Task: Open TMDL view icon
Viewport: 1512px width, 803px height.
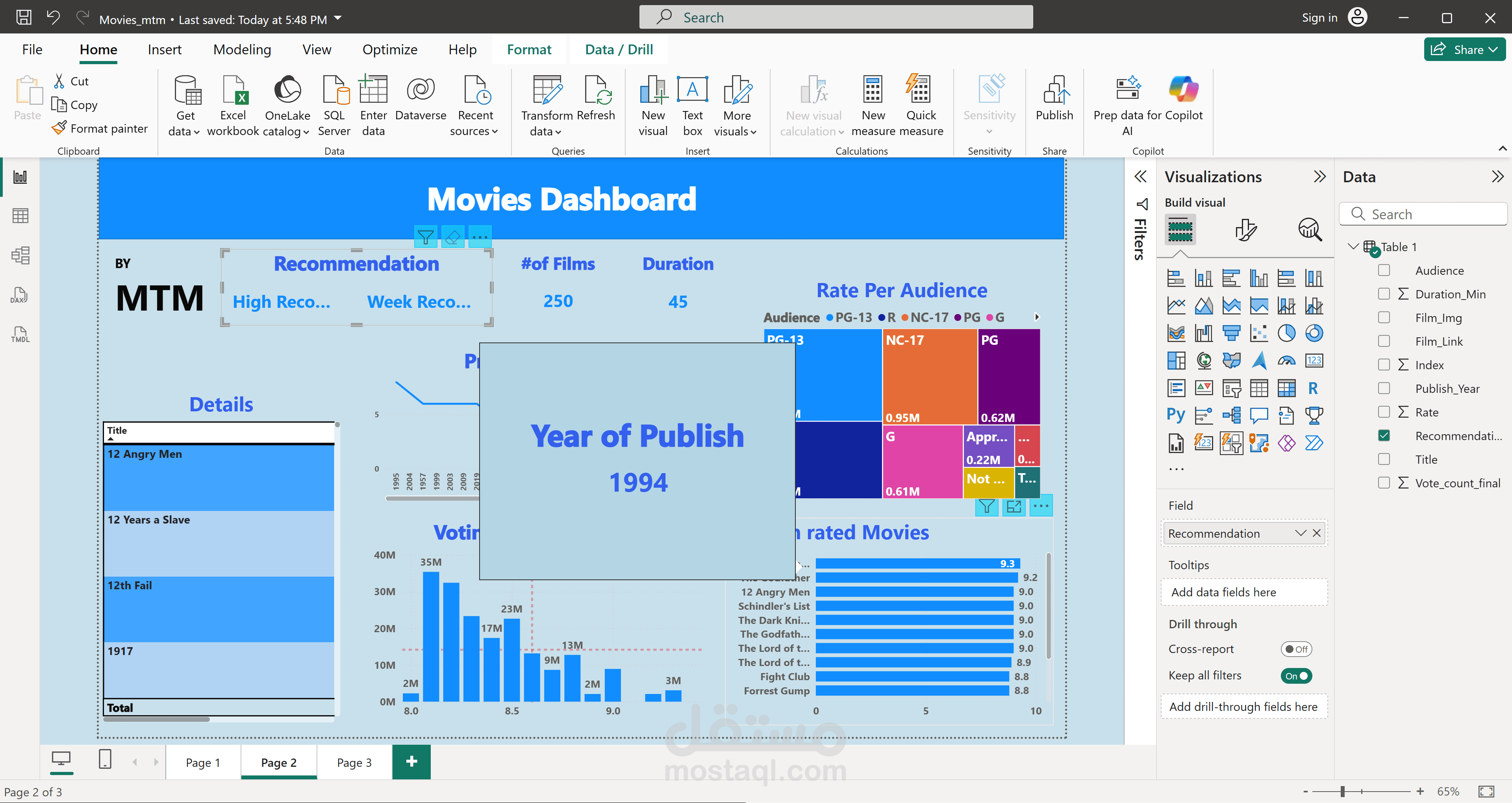Action: click(x=20, y=335)
